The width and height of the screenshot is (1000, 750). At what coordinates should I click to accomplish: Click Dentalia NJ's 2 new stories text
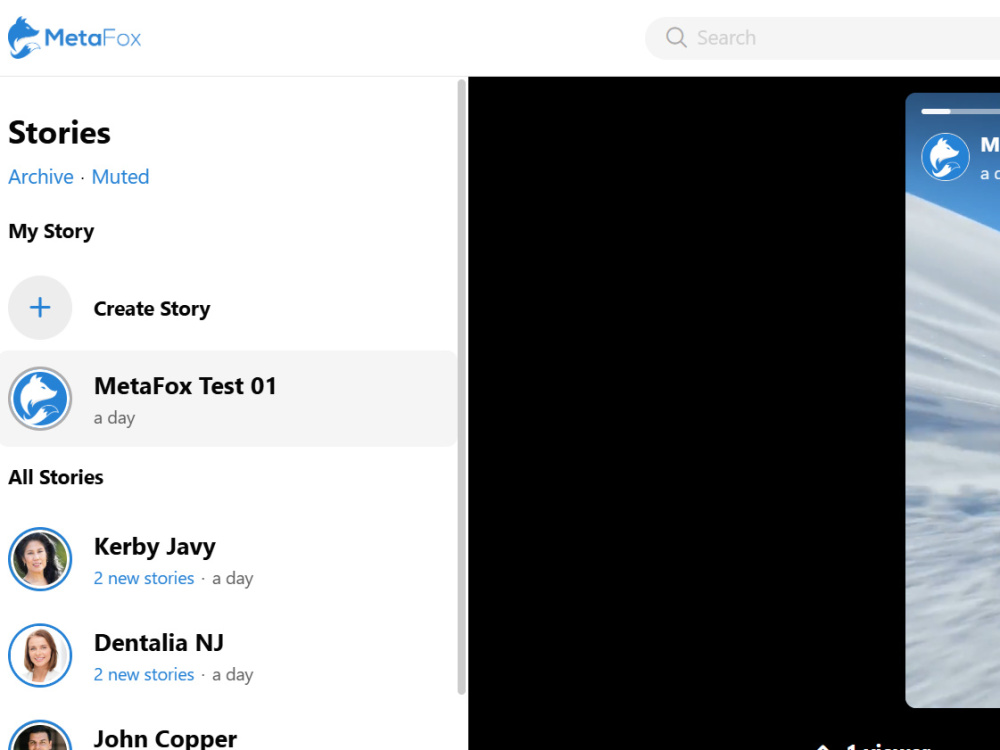143,674
